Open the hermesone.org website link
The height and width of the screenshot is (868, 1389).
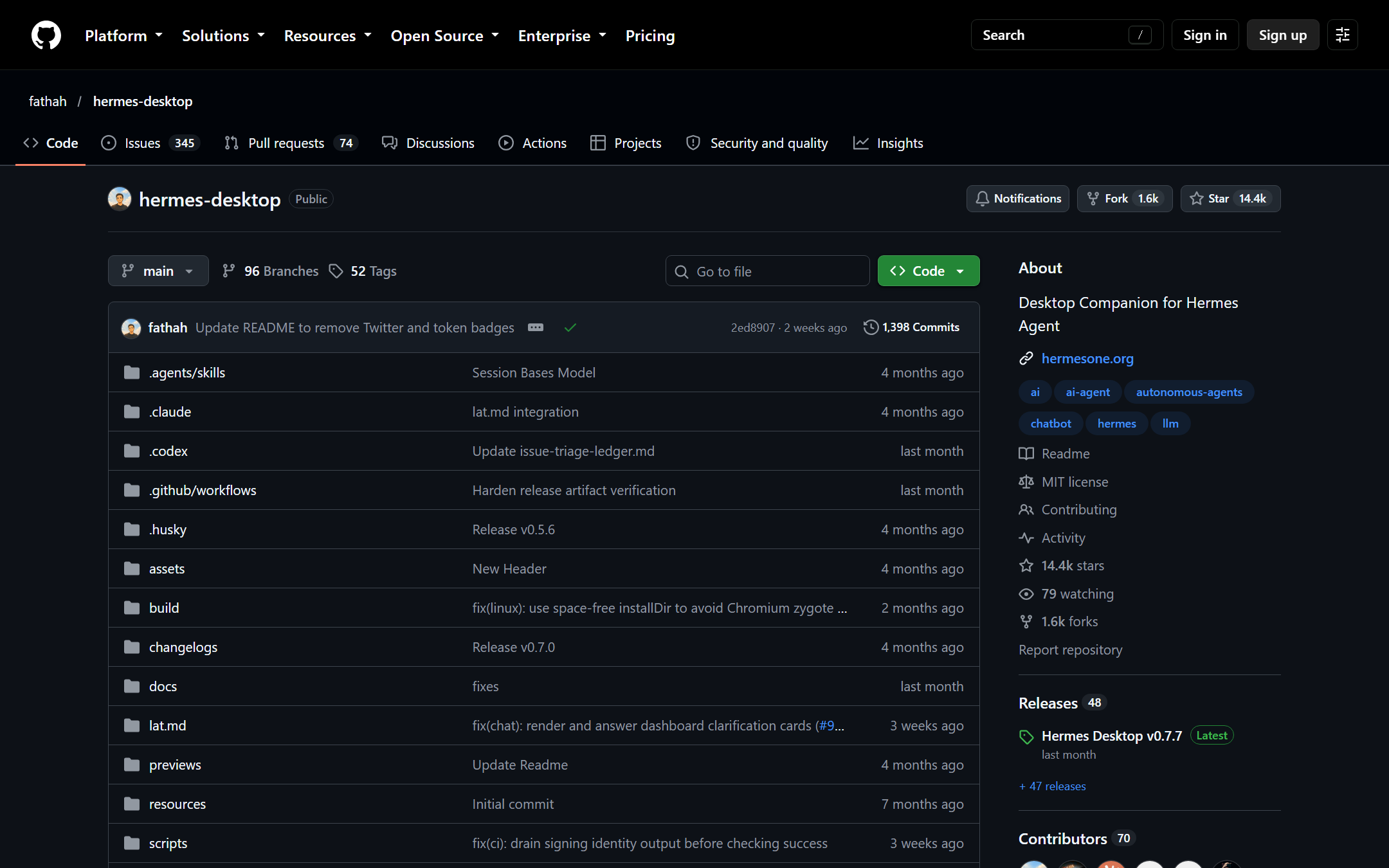tap(1087, 358)
